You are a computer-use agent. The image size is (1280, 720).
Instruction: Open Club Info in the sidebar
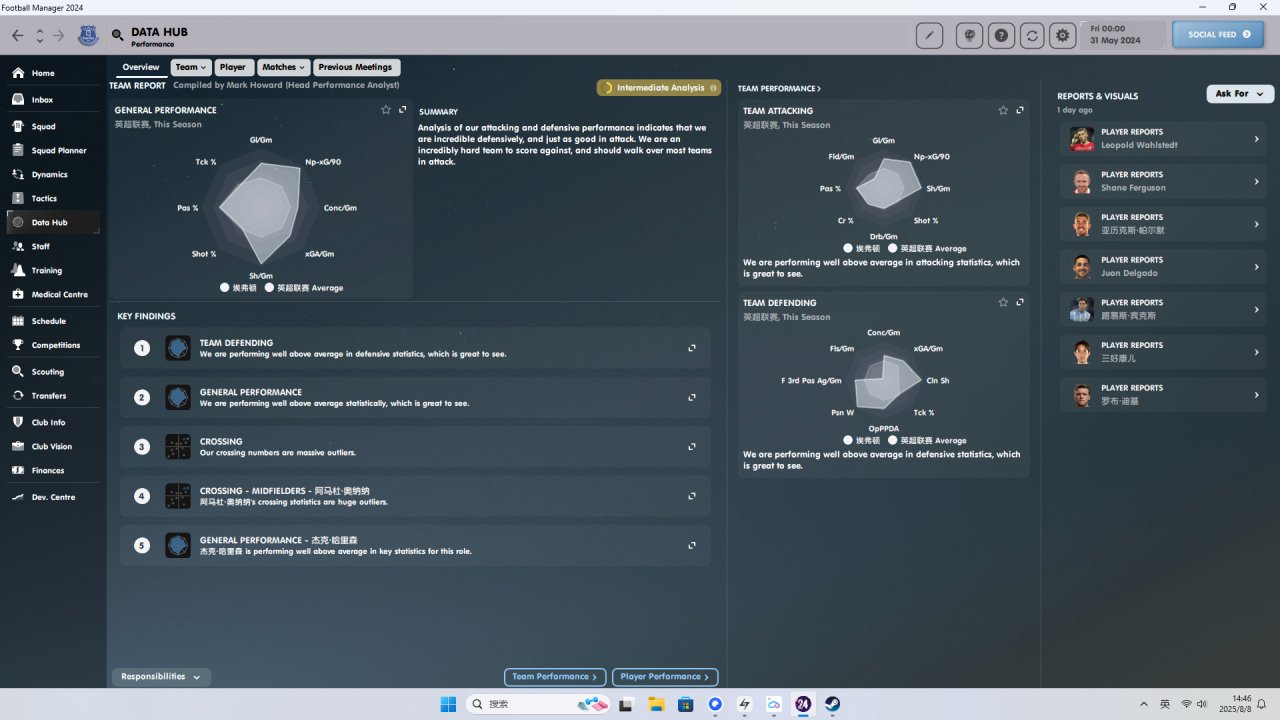point(53,423)
